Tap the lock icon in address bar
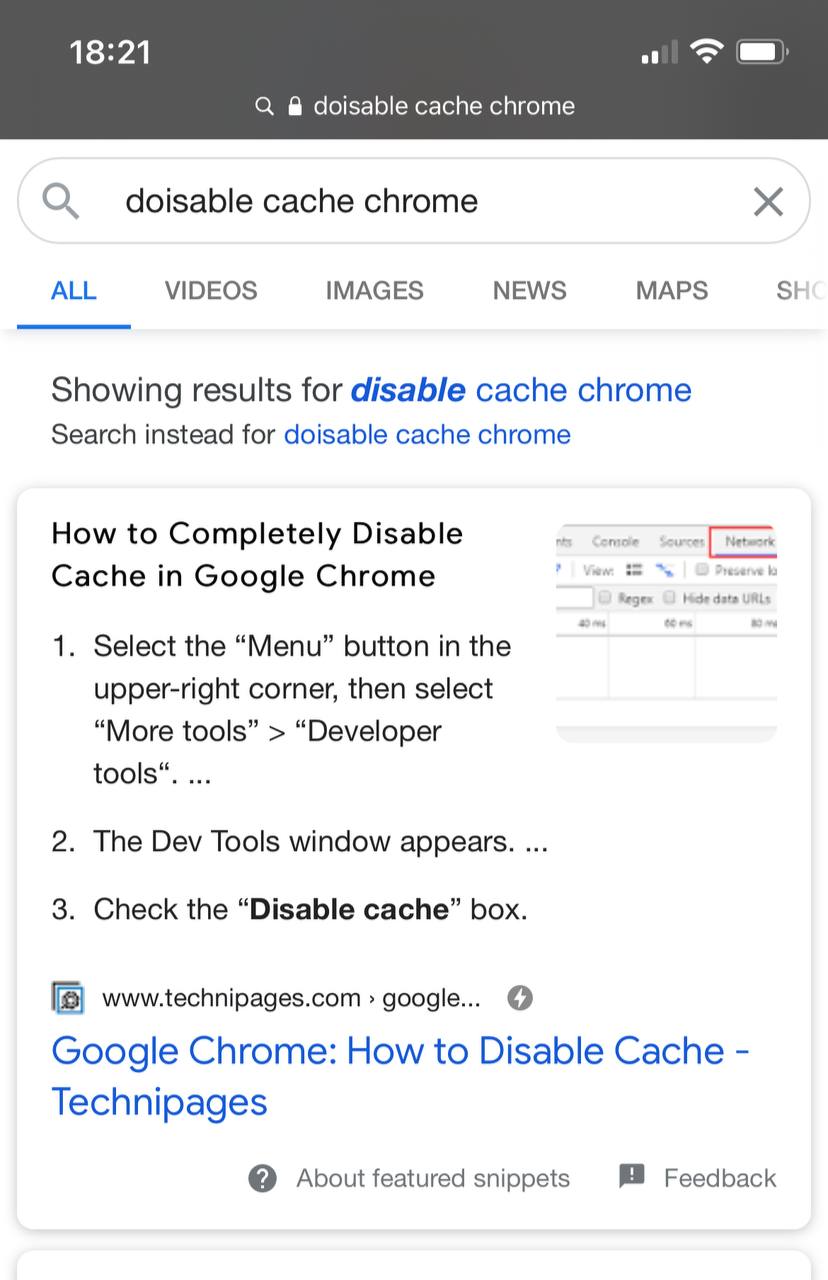Screen dimensions: 828x1280 pos(295,106)
